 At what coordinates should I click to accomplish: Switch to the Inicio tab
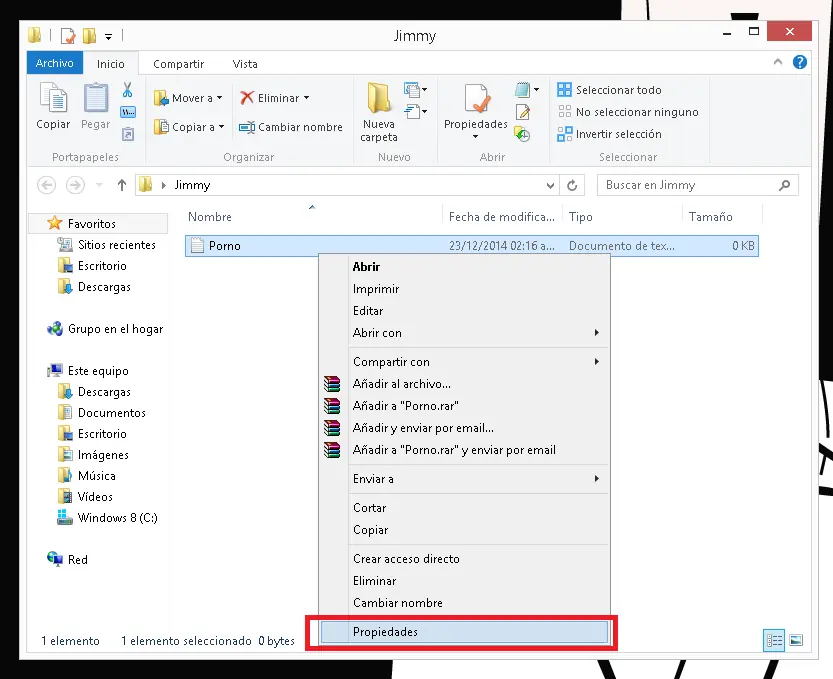(110, 64)
